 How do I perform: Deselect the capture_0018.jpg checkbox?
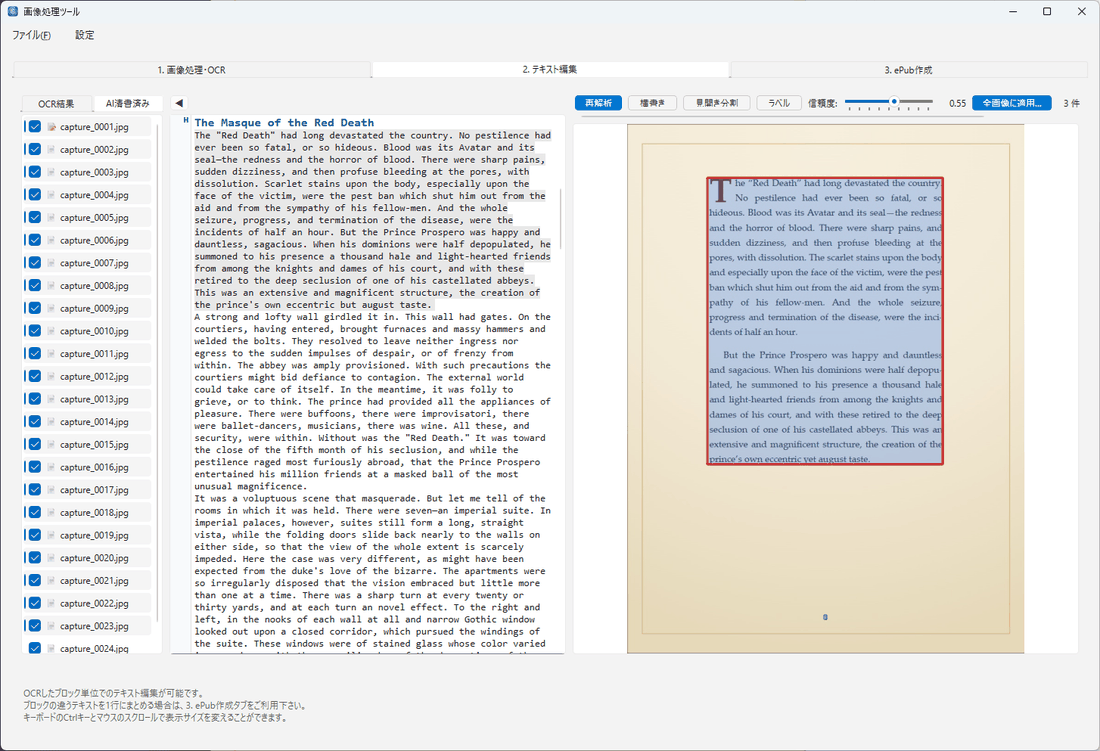click(x=34, y=512)
